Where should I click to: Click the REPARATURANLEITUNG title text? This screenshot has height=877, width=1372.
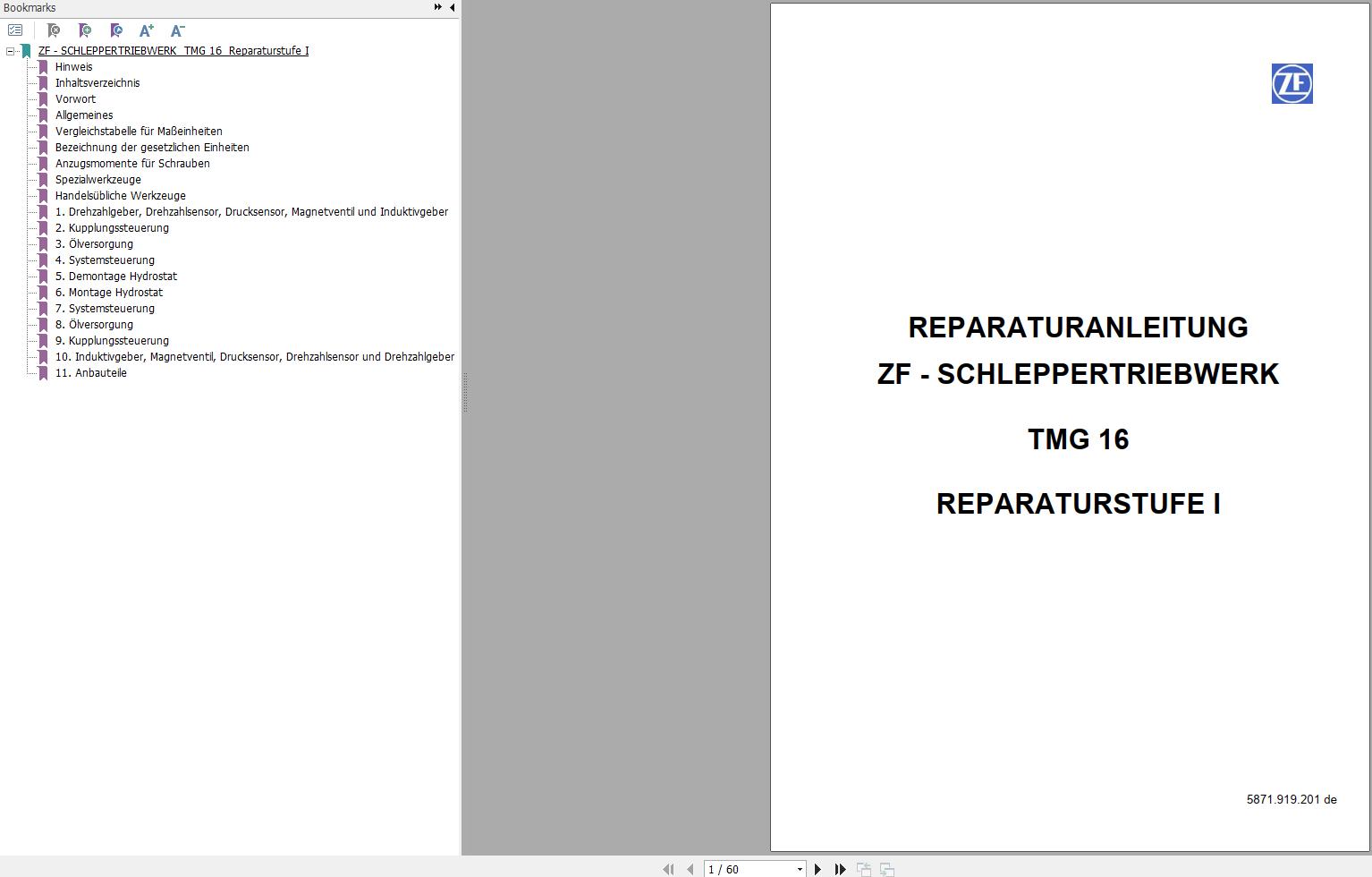click(1078, 328)
